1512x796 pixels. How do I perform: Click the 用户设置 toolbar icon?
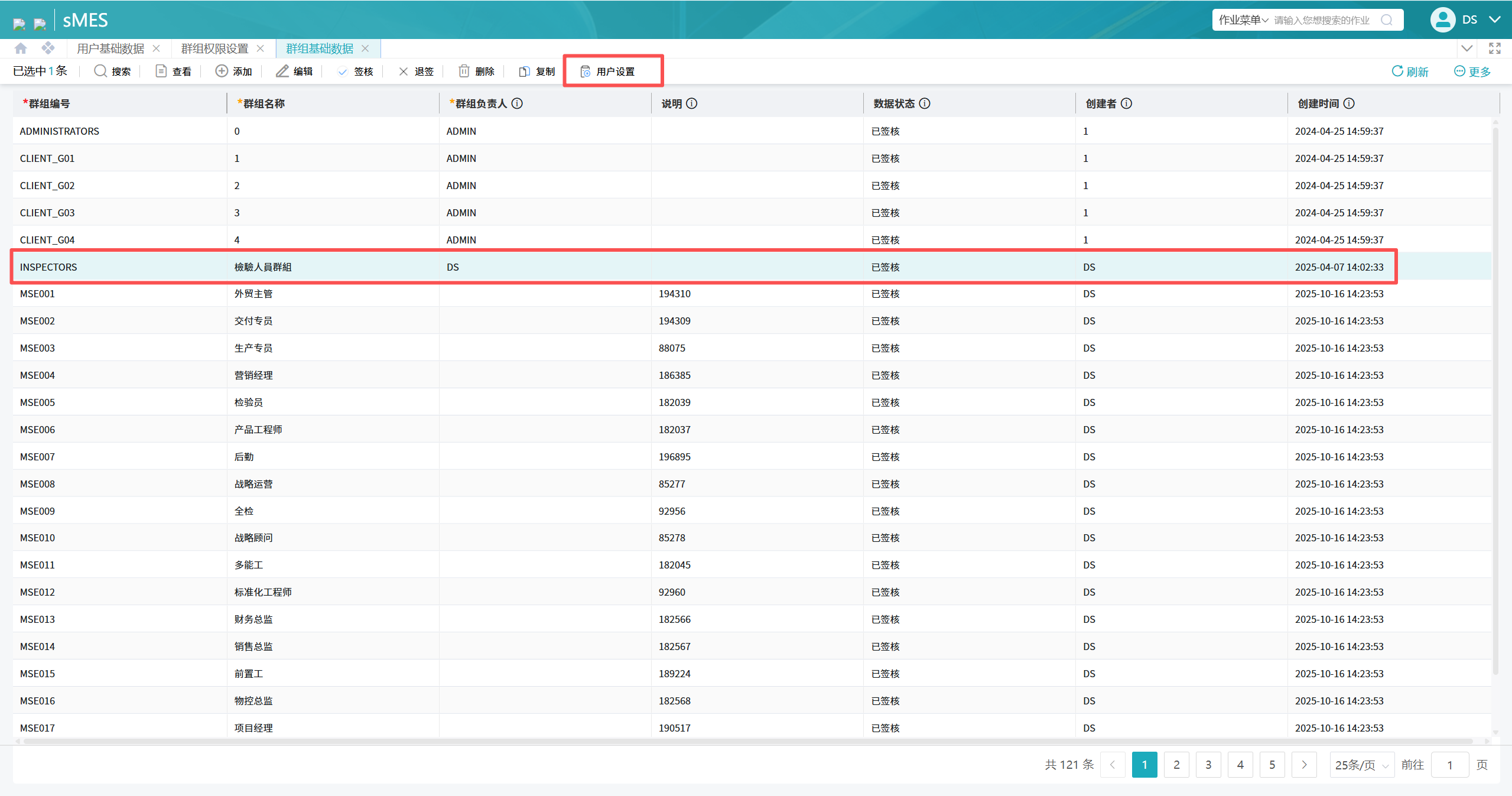[x=586, y=72]
